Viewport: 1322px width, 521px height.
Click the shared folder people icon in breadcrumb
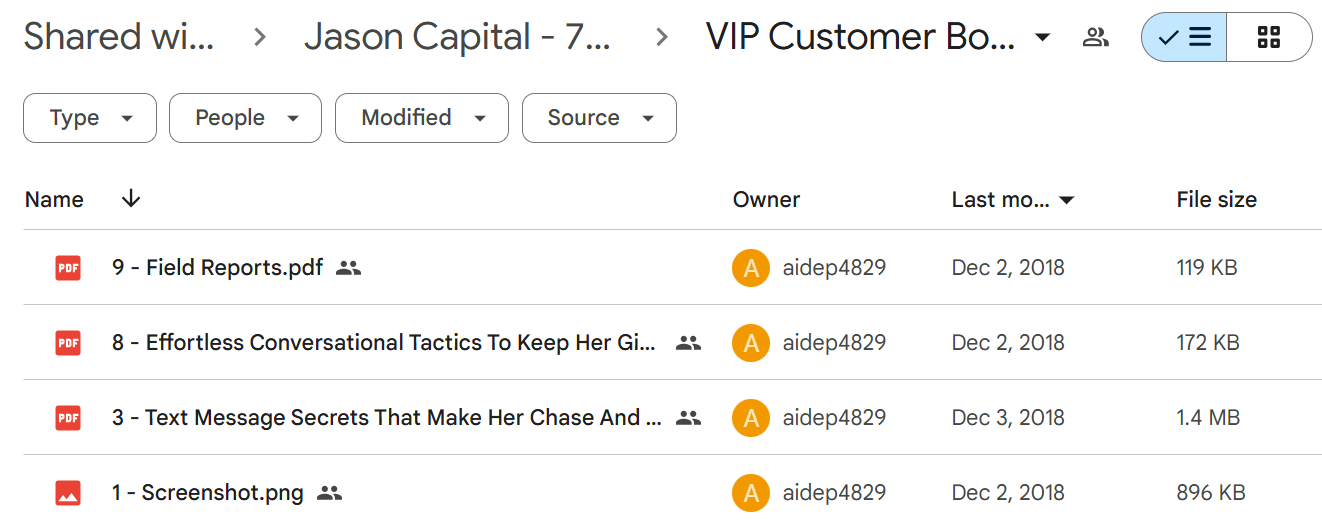pyautogui.click(x=1096, y=38)
